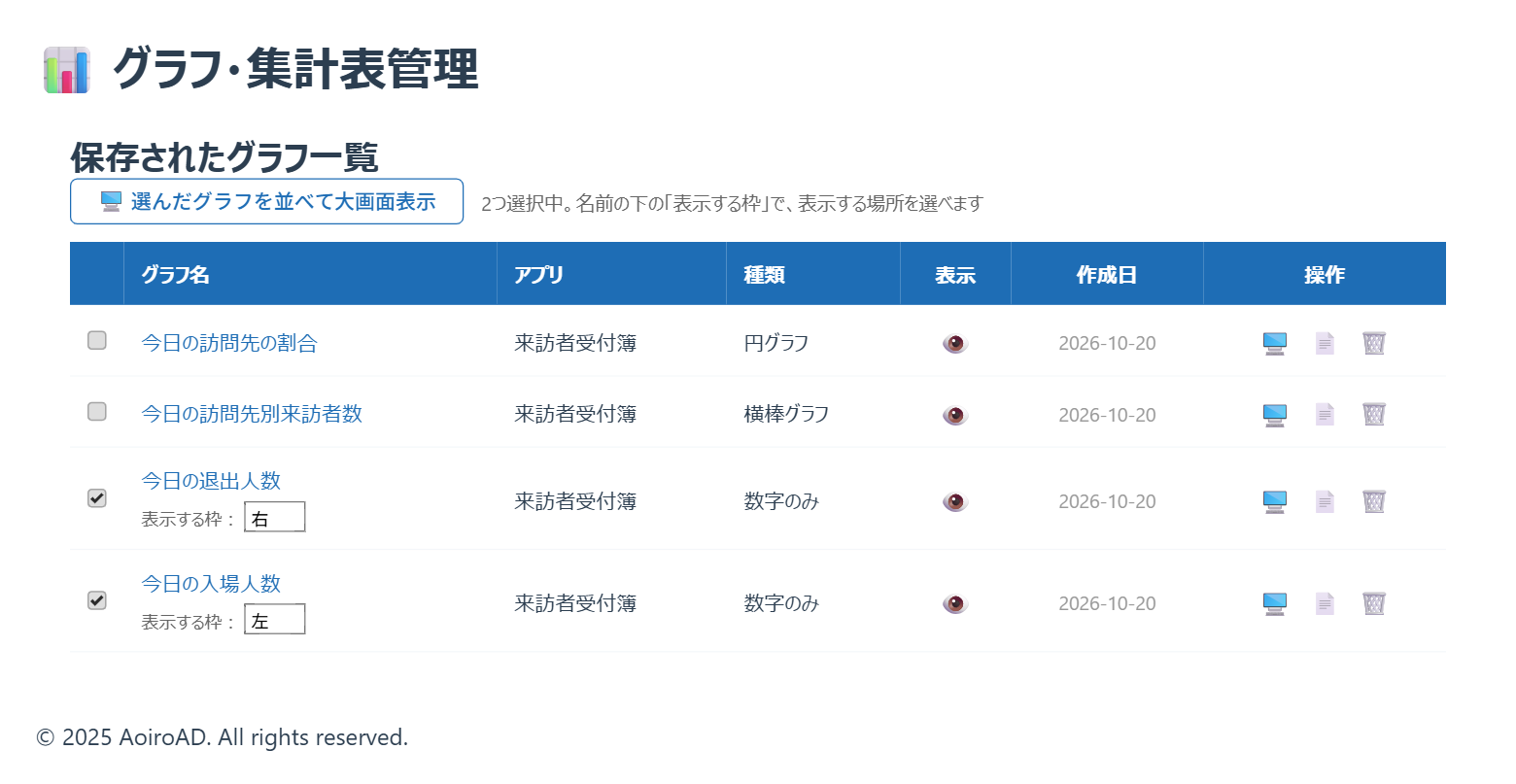1516x784 pixels.
Task: Click the document icon for 今日の訪問先の割合
Action: pyautogui.click(x=1325, y=343)
